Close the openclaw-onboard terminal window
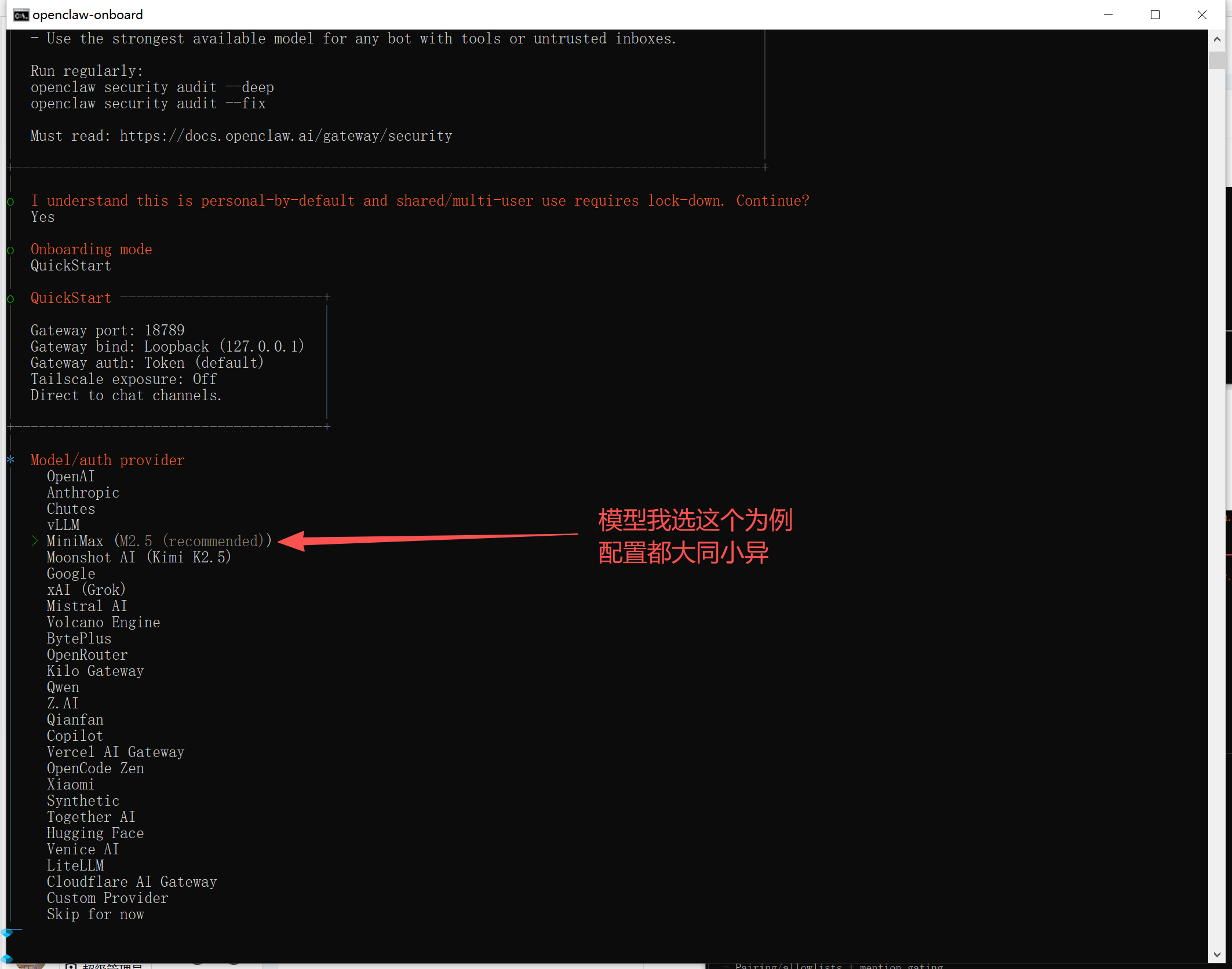 tap(1202, 15)
